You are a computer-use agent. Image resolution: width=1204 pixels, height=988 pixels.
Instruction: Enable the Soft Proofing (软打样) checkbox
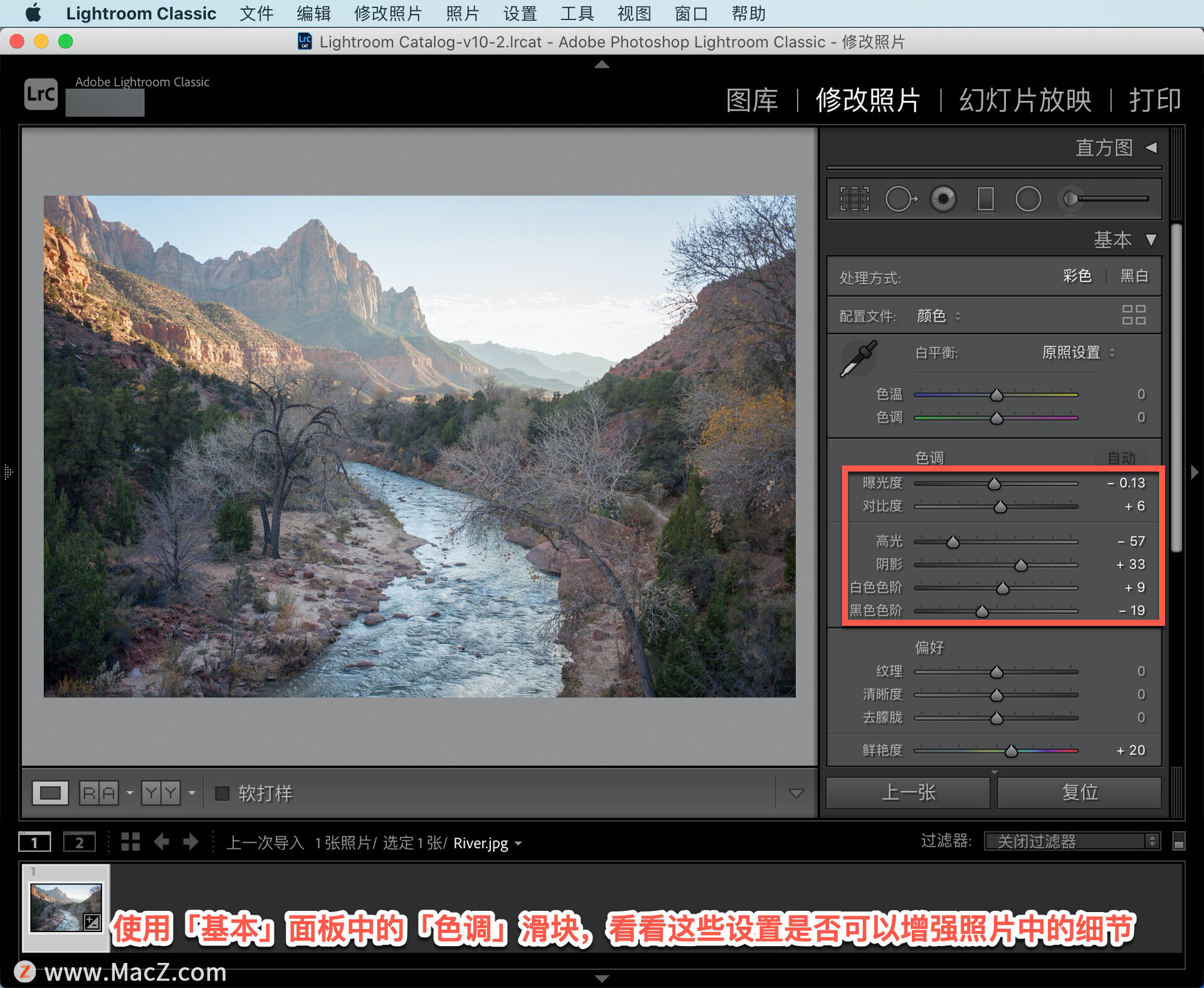(222, 793)
